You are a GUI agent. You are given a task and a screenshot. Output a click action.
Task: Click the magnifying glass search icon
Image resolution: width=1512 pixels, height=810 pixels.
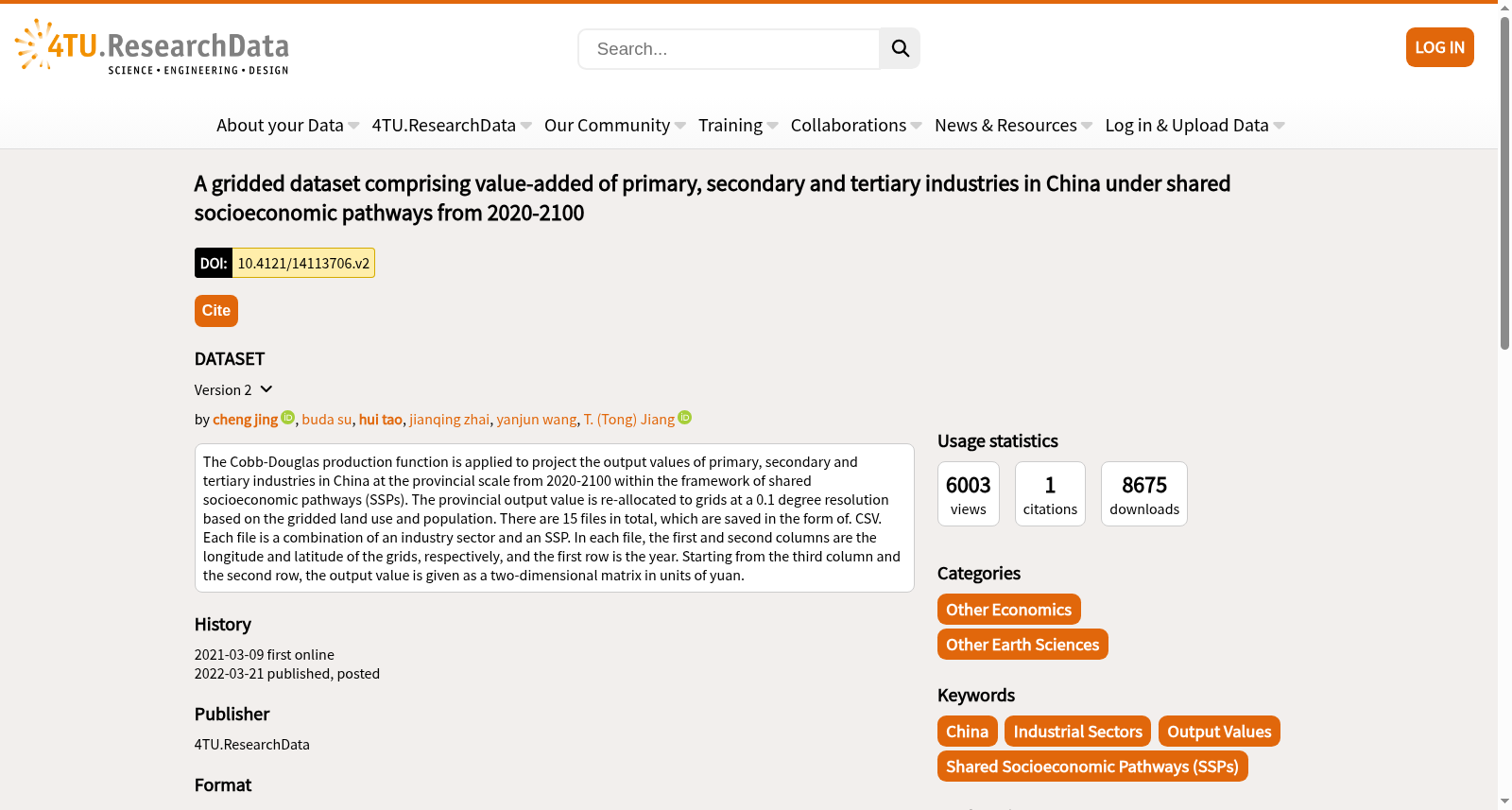pos(900,48)
